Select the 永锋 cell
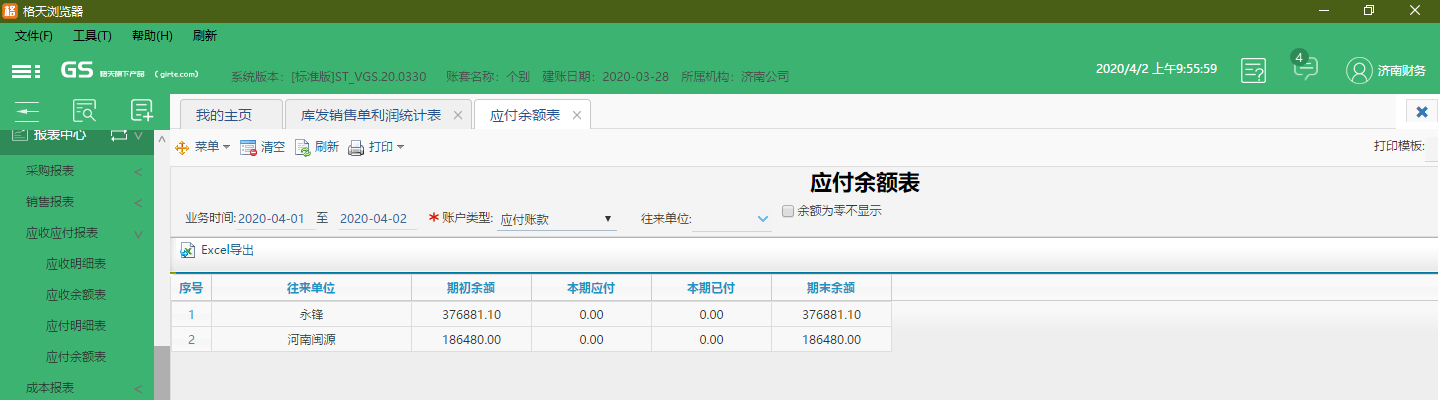Image resolution: width=1440 pixels, height=400 pixels. (x=311, y=314)
